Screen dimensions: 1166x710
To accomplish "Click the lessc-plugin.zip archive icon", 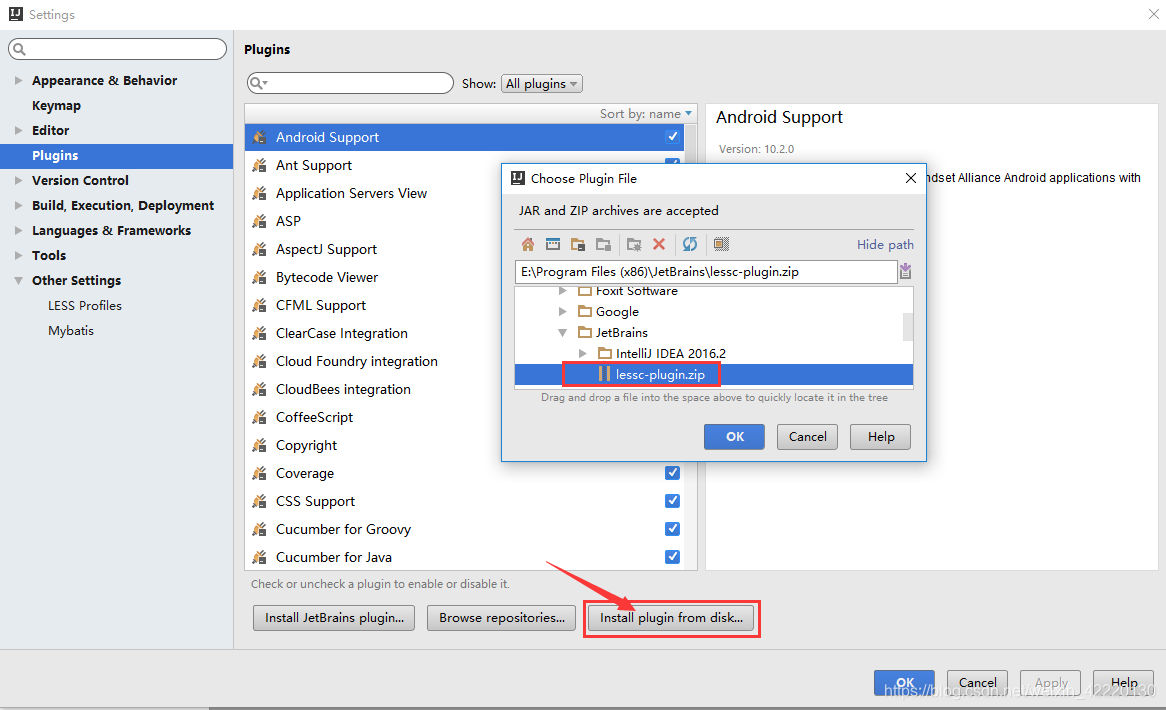I will 604,374.
